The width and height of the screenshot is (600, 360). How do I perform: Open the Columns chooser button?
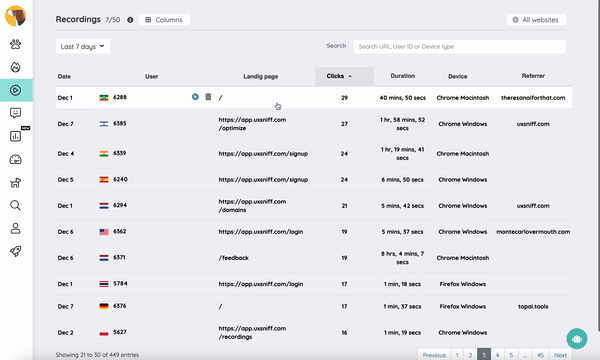tap(164, 20)
